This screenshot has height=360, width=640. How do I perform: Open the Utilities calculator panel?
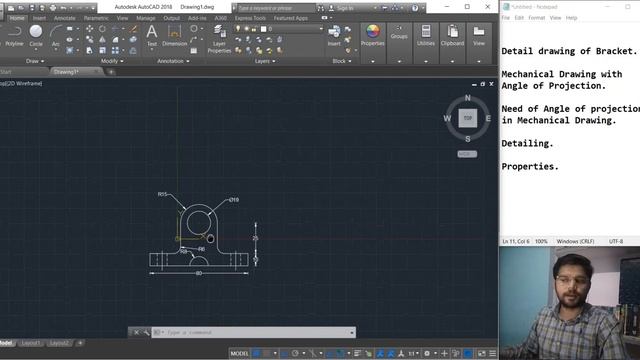(426, 35)
